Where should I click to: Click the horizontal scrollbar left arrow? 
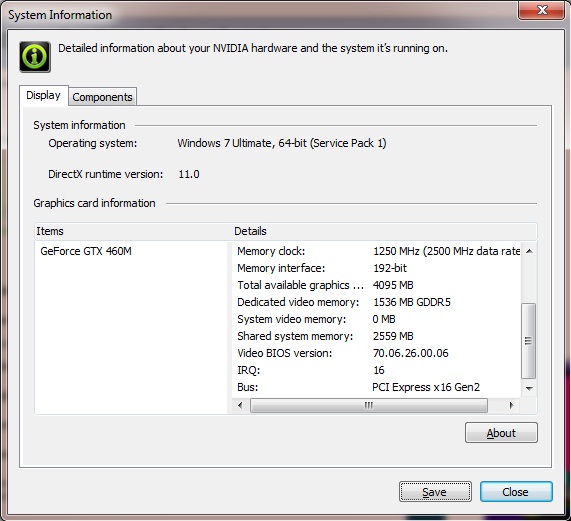[x=240, y=405]
